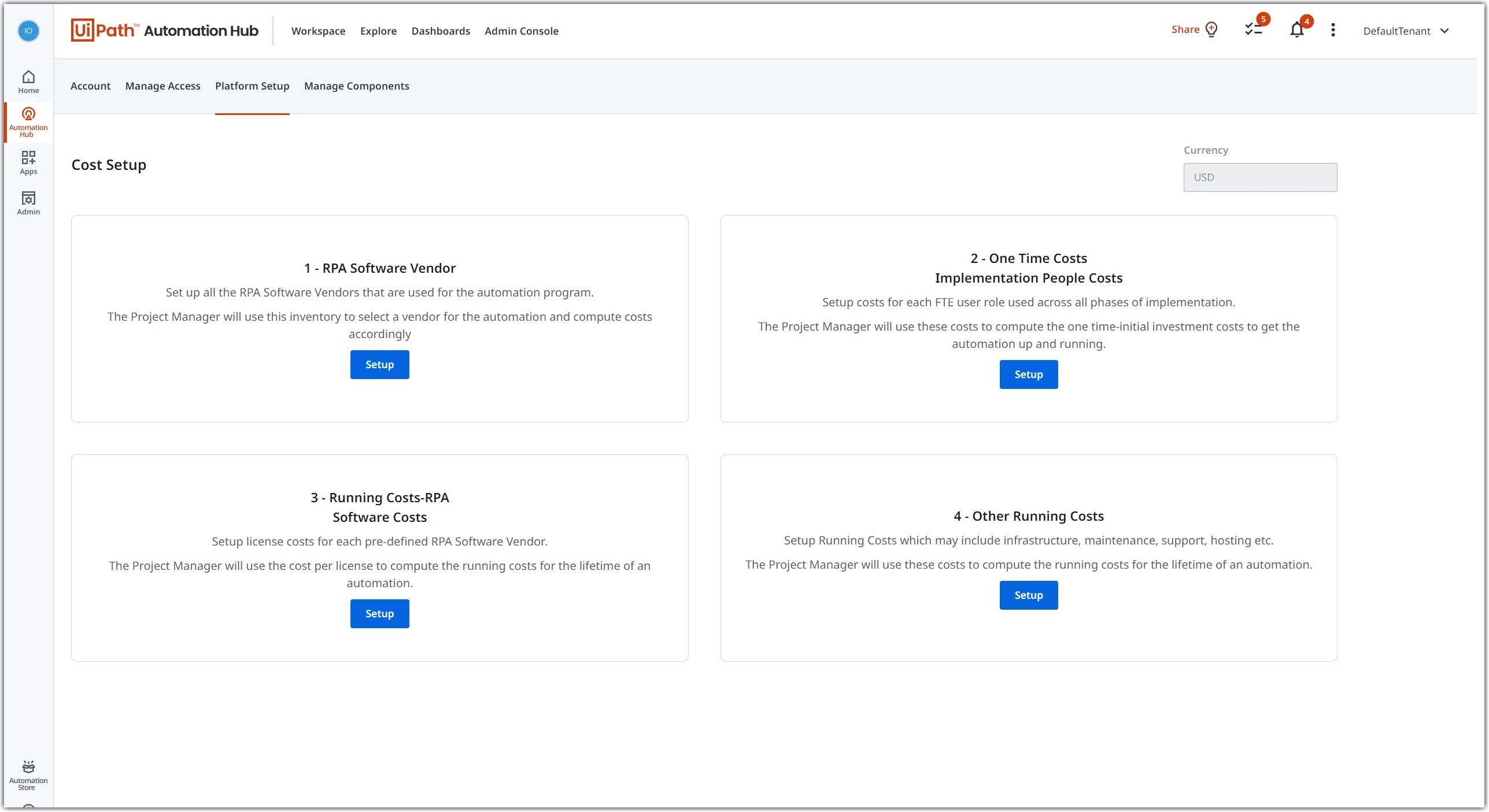Switch to the Manage Components tab
1489x812 pixels.
(356, 86)
